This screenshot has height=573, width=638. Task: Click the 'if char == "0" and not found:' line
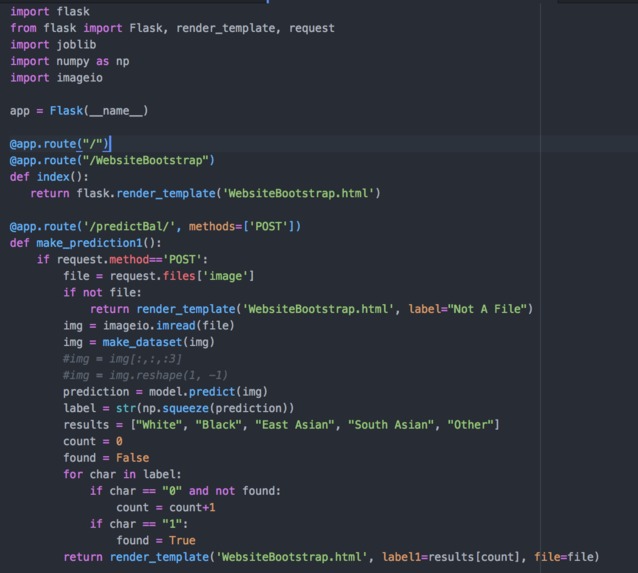(185, 491)
